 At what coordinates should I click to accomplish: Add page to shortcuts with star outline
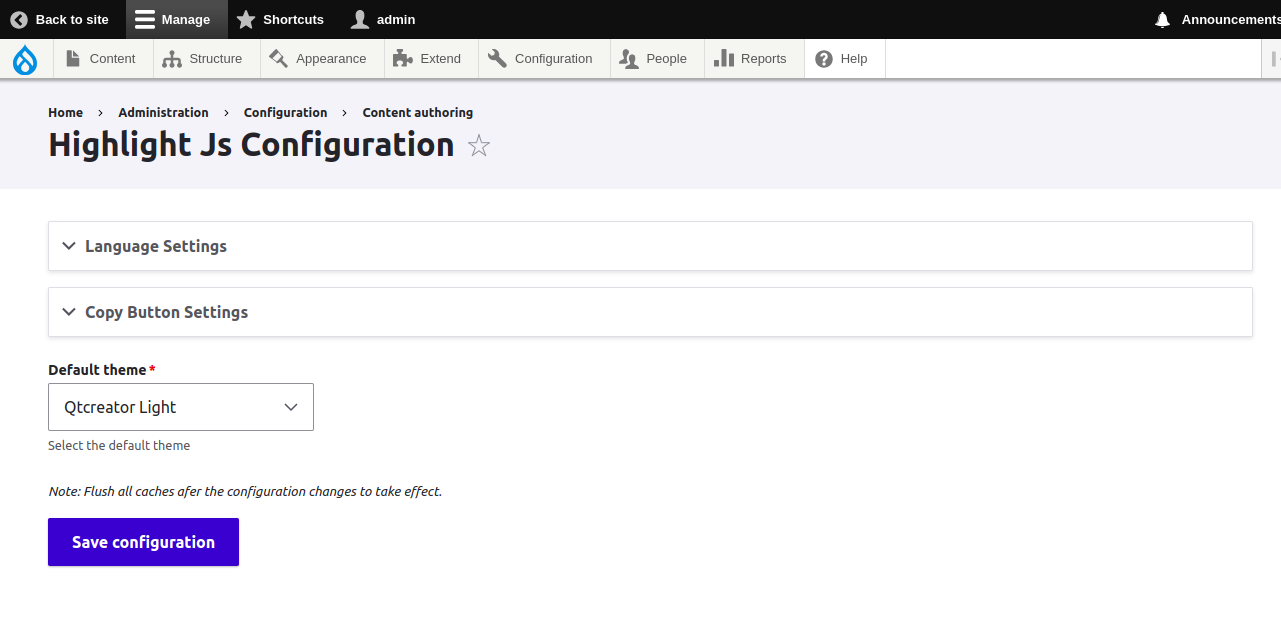[479, 146]
